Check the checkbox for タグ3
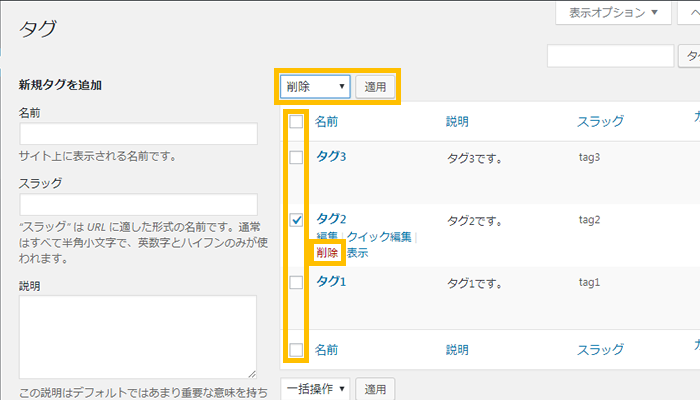 296,157
